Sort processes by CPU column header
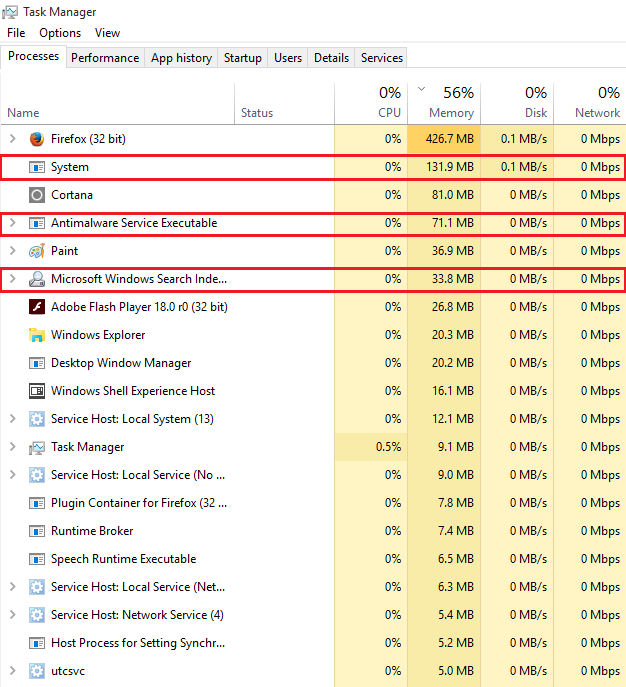The width and height of the screenshot is (626, 687). pos(371,104)
